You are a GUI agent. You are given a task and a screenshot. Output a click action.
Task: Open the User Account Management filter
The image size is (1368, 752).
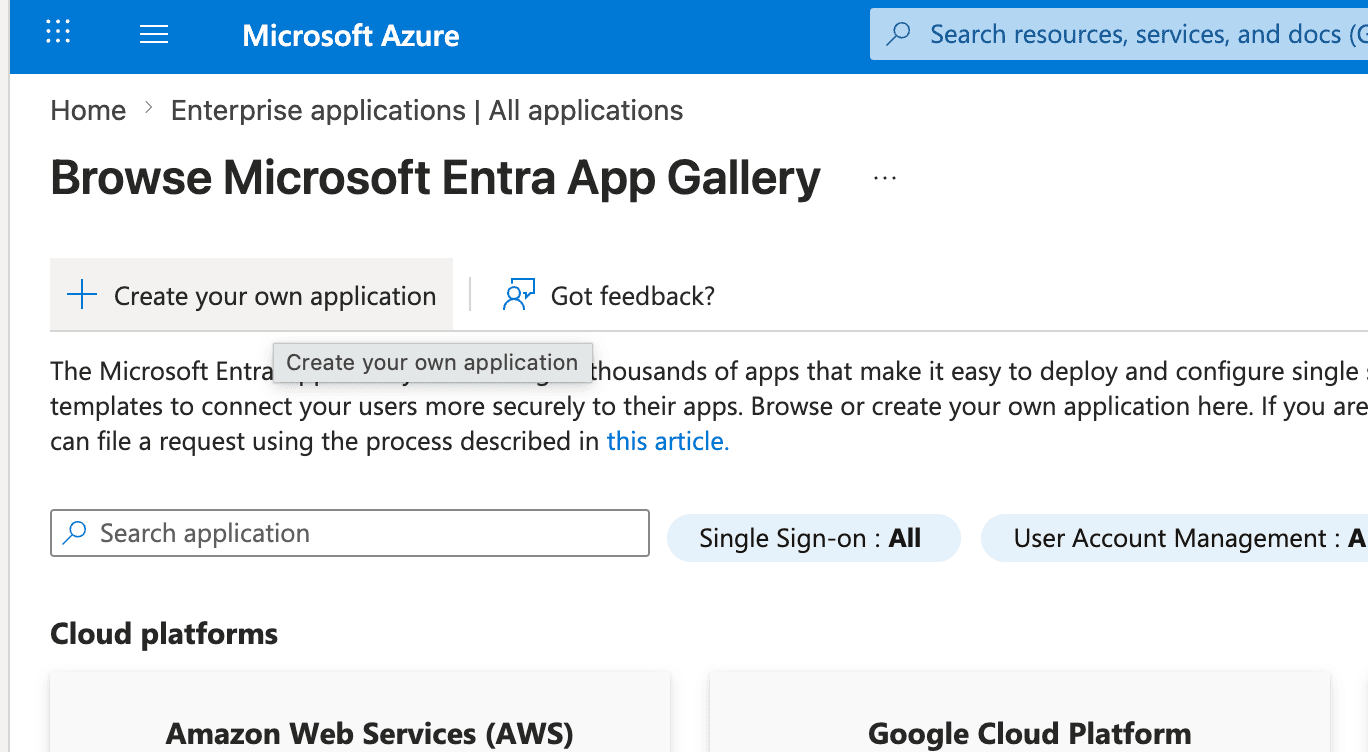click(1175, 538)
